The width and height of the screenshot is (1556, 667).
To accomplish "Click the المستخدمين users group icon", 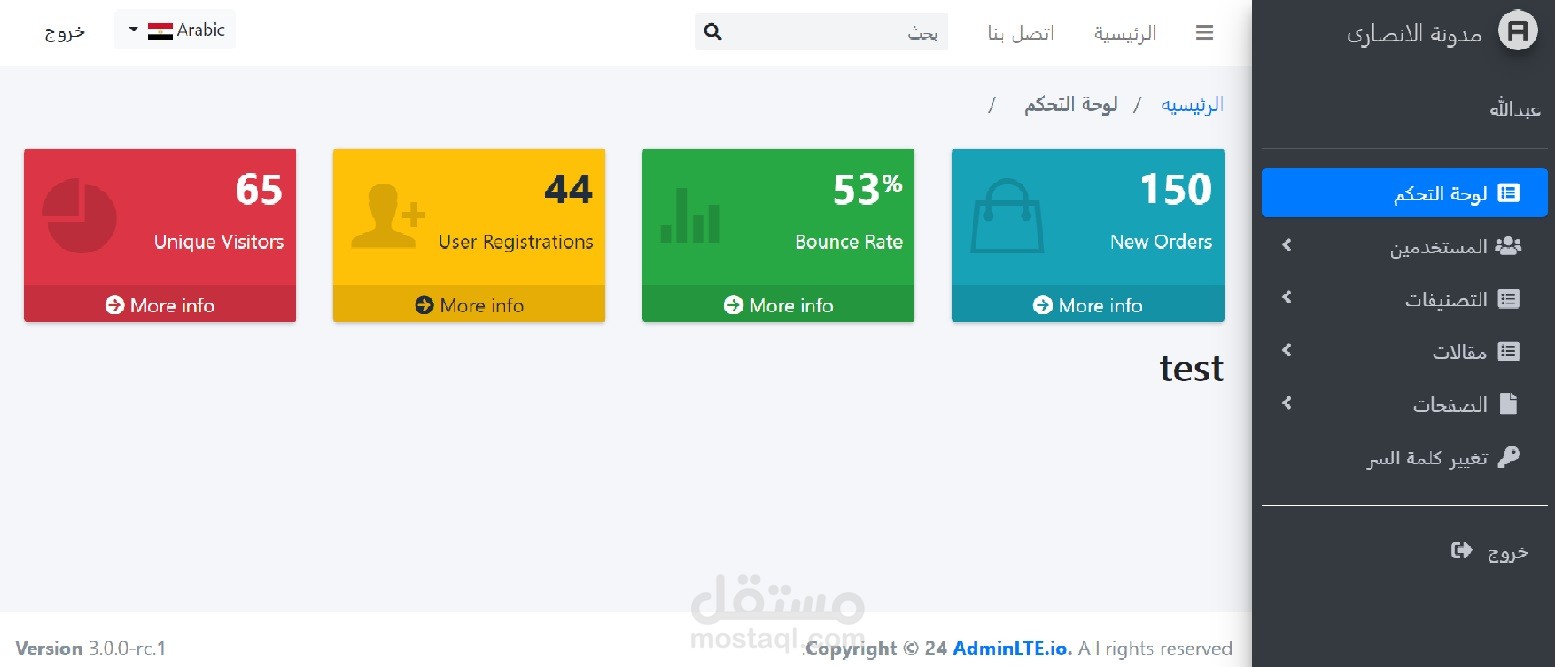I will coord(1508,246).
